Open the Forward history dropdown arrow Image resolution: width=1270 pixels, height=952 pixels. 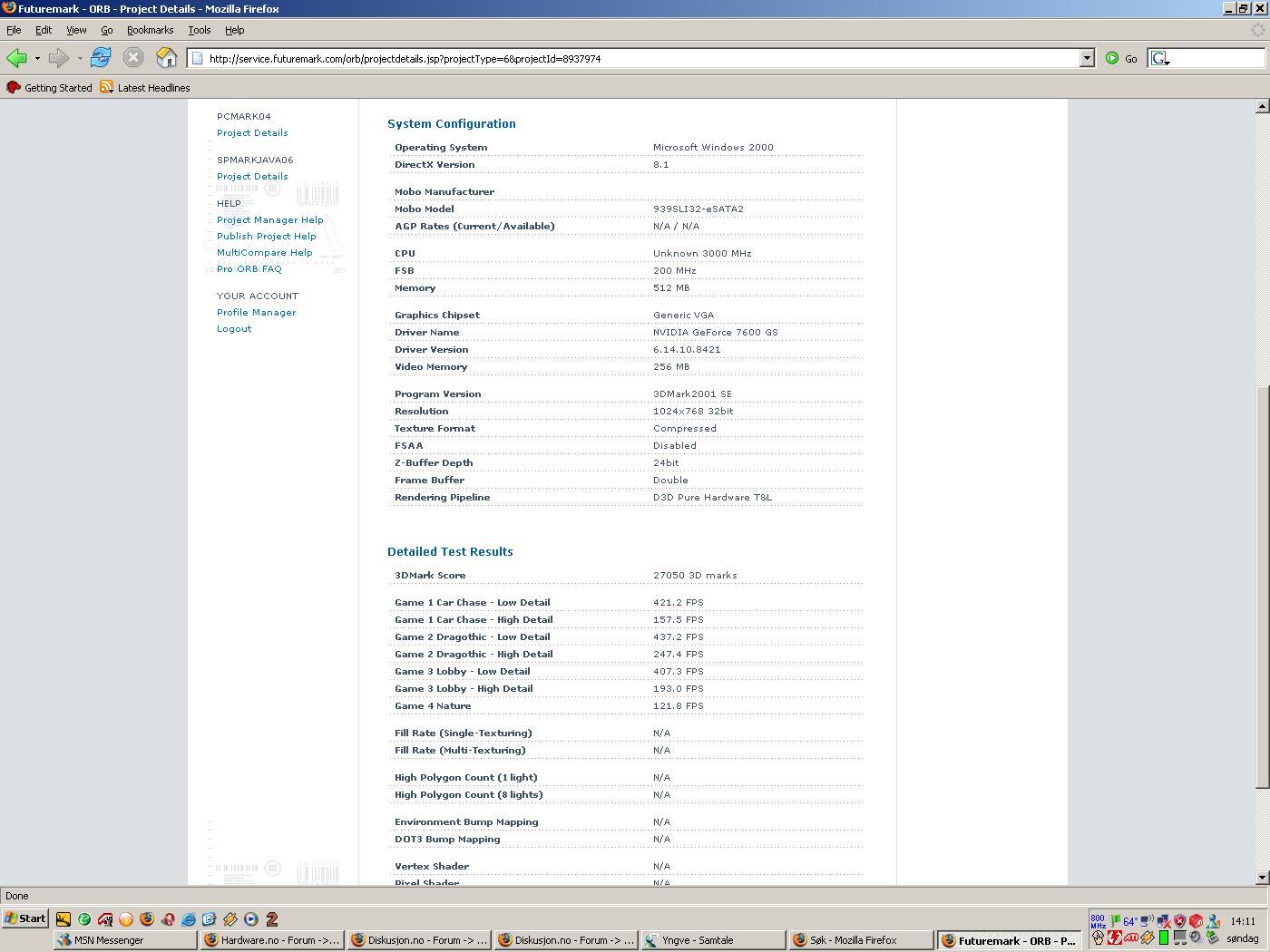coord(80,59)
